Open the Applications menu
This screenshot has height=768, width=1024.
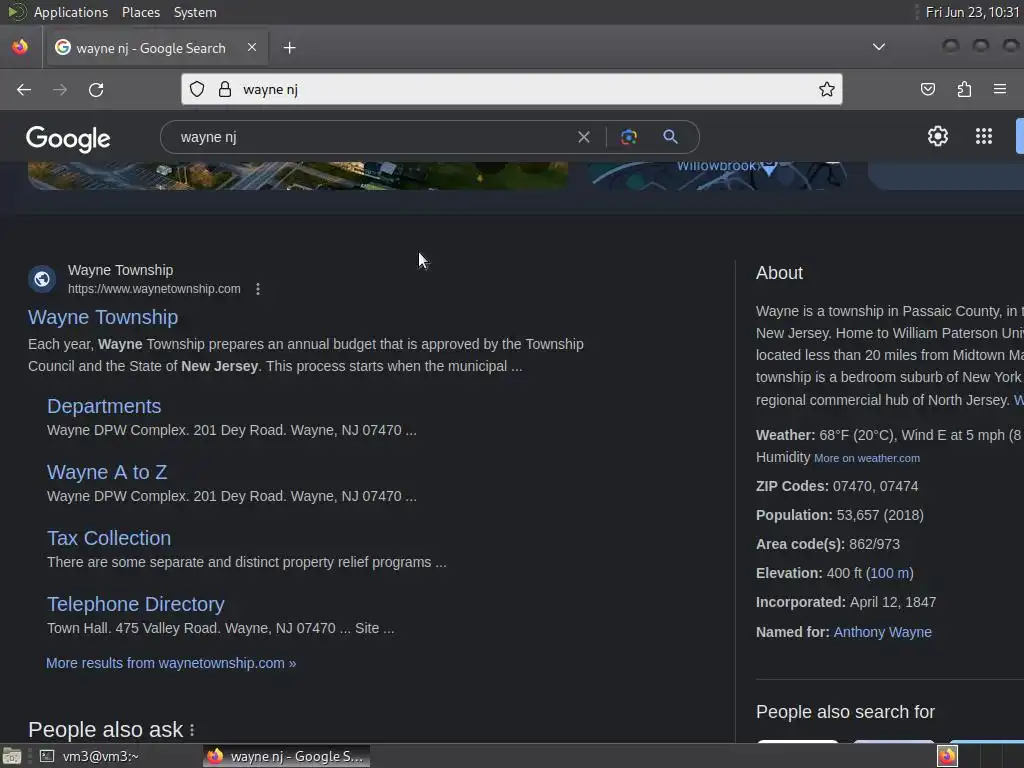71,12
